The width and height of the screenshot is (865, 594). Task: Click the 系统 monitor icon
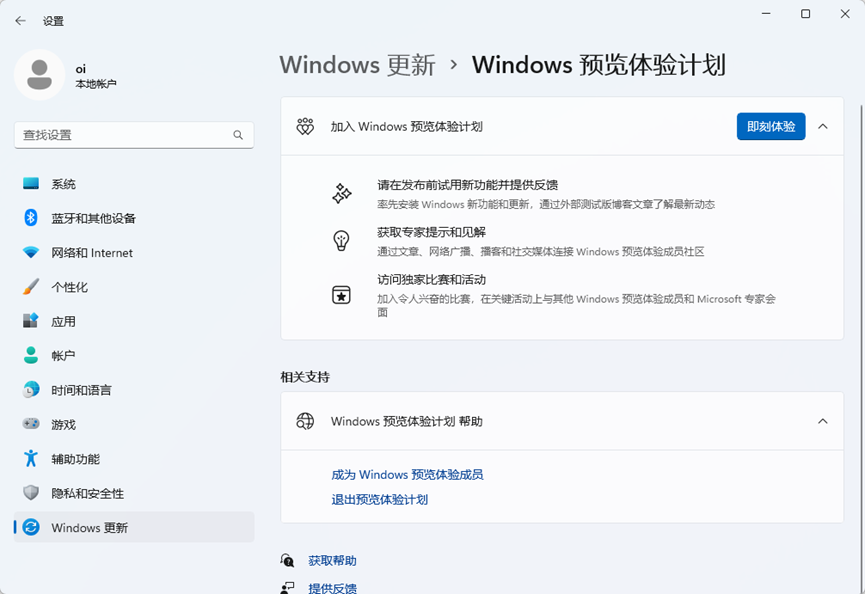pyautogui.click(x=31, y=184)
